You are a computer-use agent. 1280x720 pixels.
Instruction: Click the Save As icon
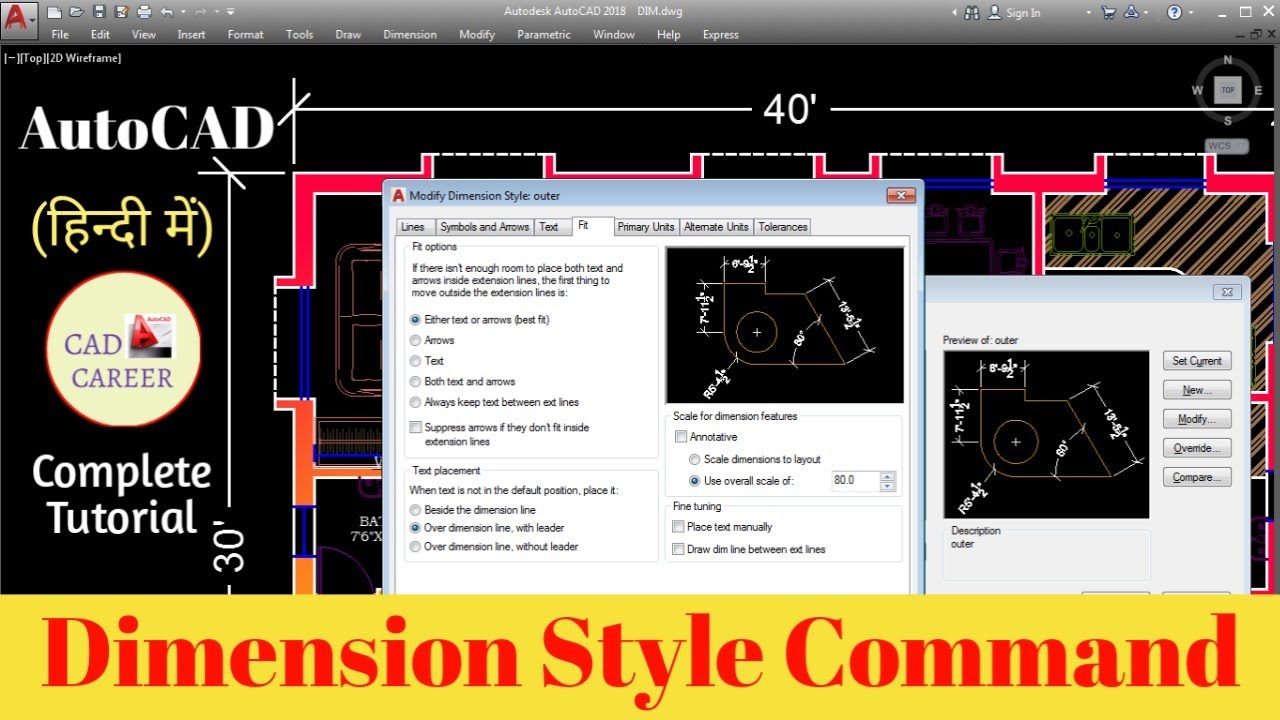coord(121,12)
